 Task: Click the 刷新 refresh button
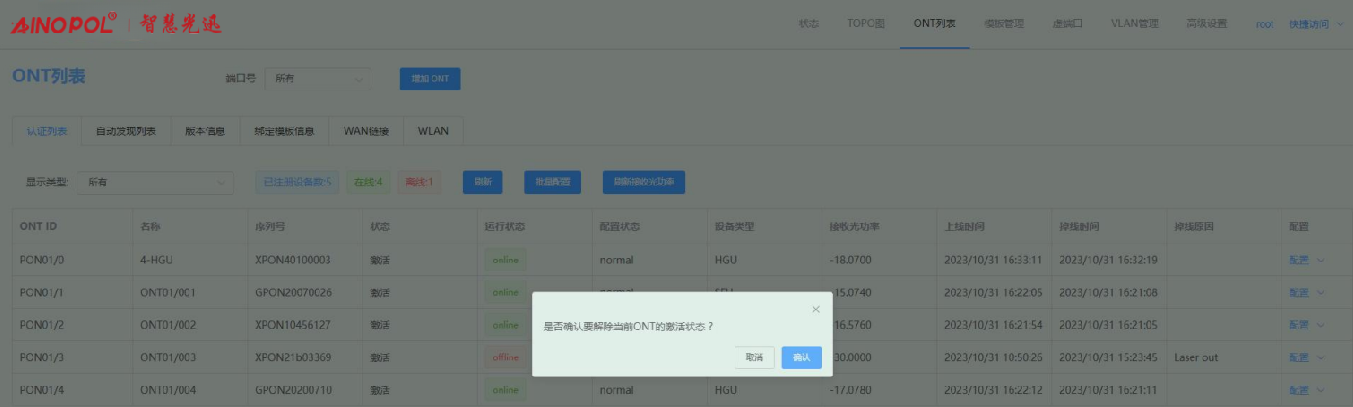(482, 182)
